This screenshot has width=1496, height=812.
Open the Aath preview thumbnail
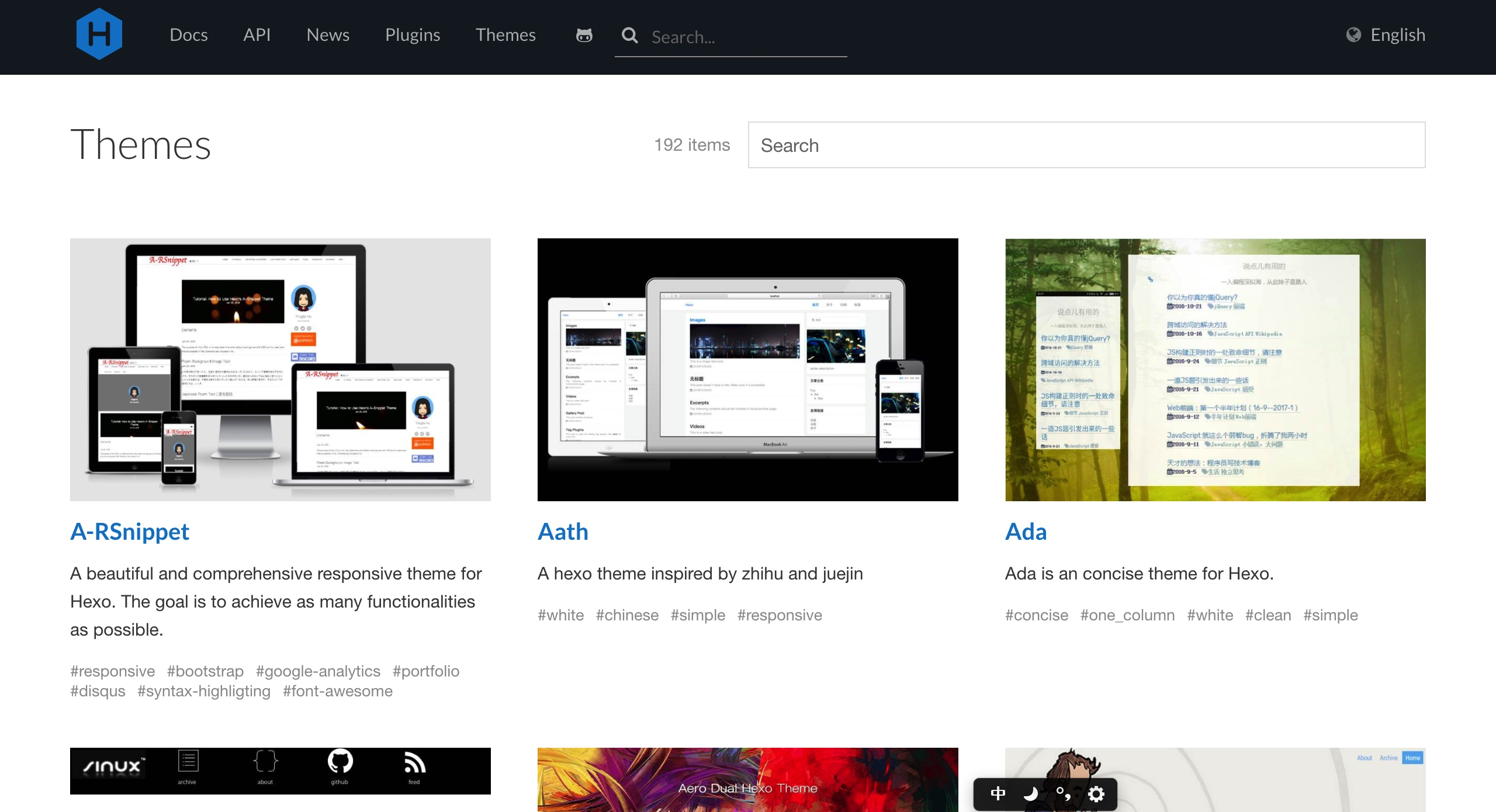tap(748, 370)
